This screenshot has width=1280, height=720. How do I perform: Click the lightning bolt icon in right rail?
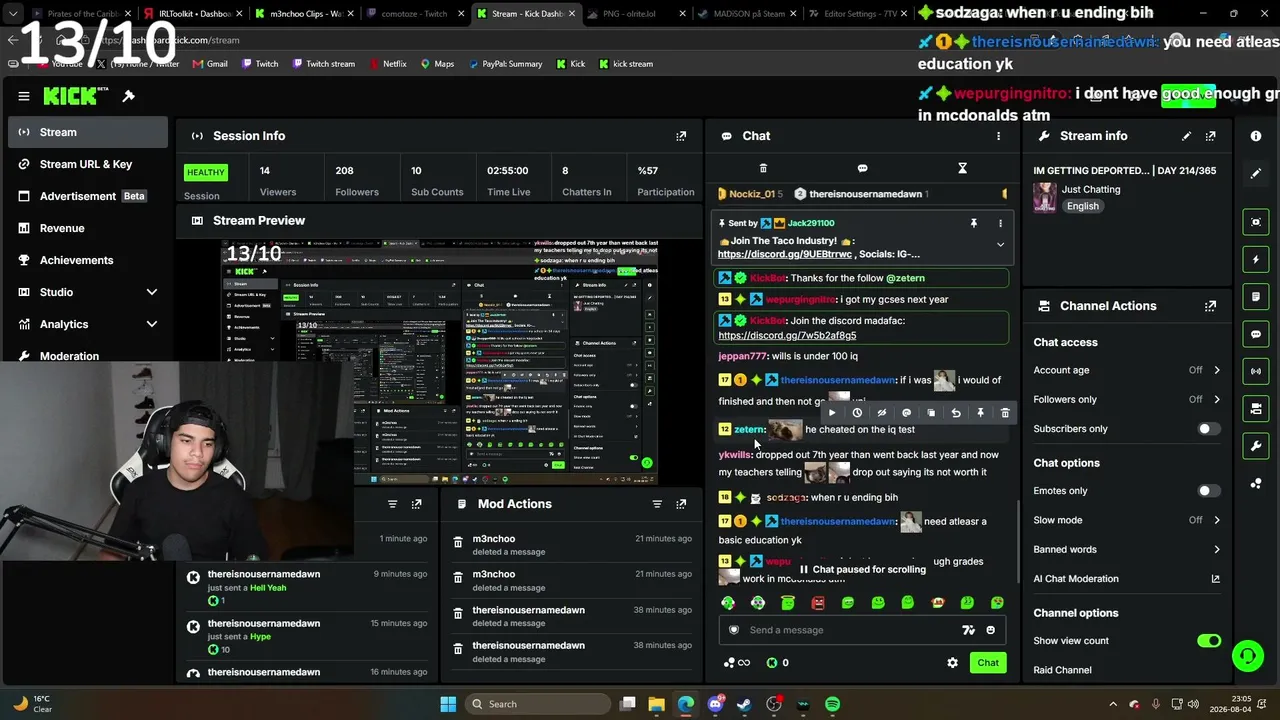[1256, 260]
